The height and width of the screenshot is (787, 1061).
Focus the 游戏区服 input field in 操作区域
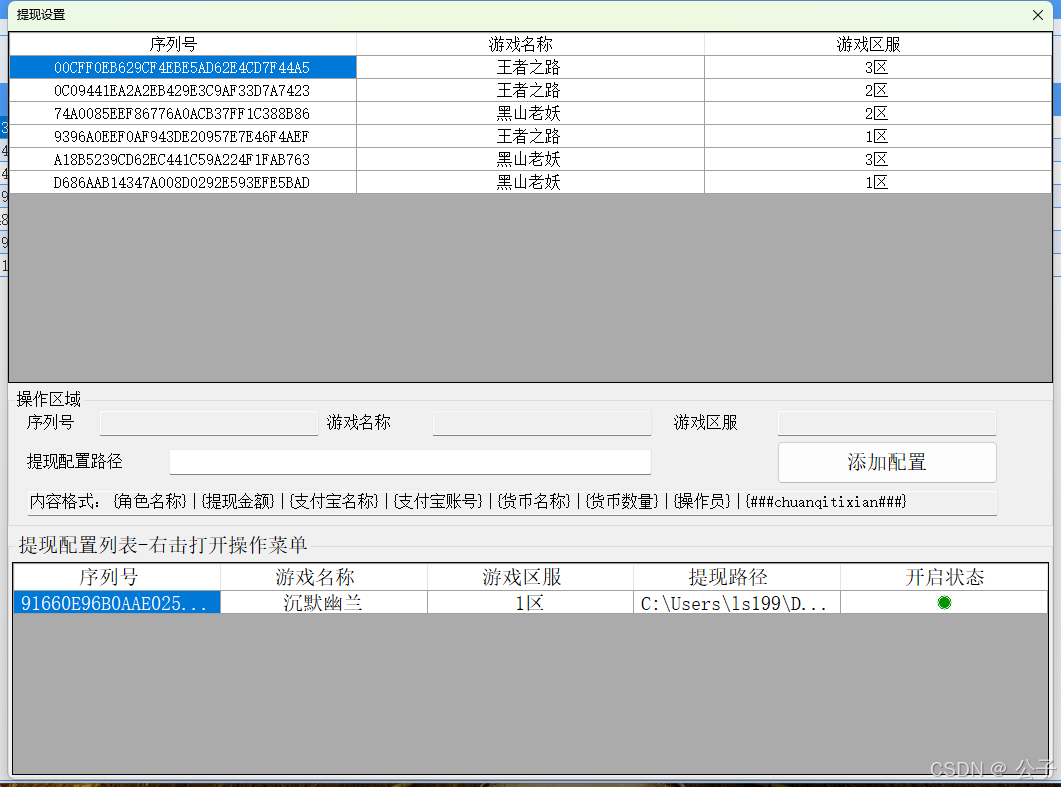[x=886, y=423]
